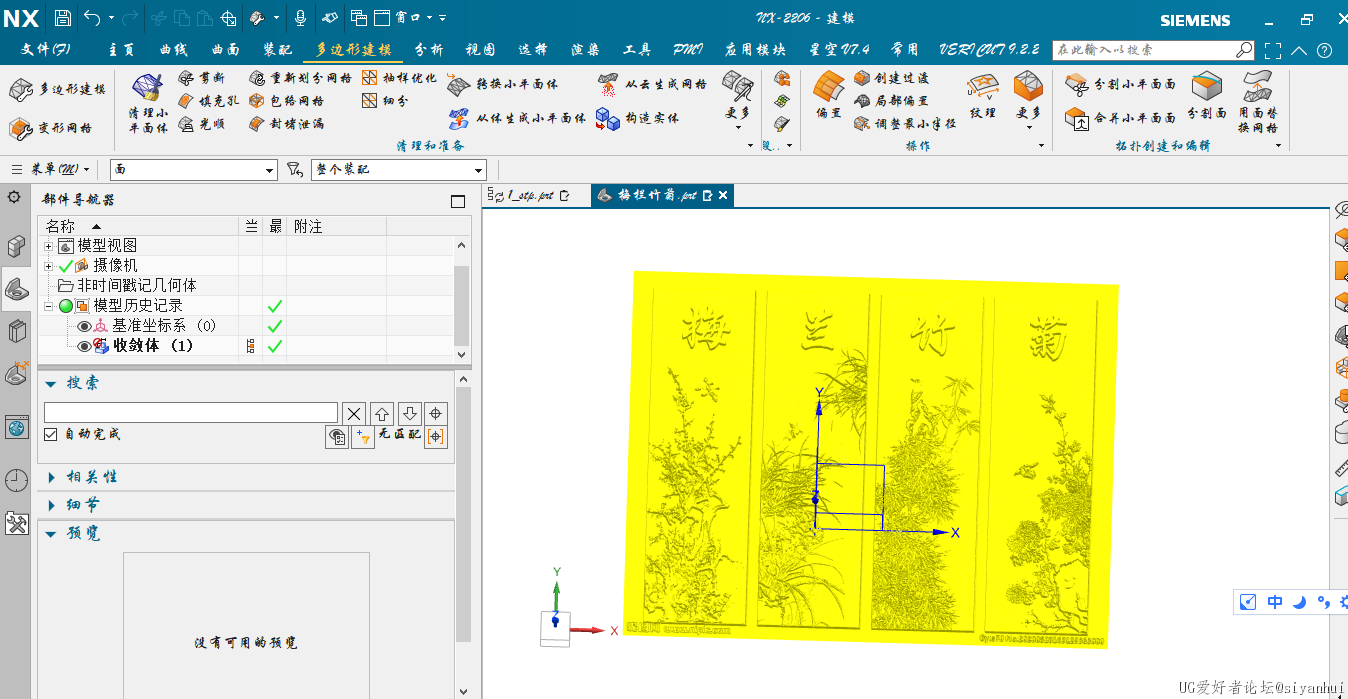
Task: Select the 分割面 divide face tool
Action: coord(1207,96)
